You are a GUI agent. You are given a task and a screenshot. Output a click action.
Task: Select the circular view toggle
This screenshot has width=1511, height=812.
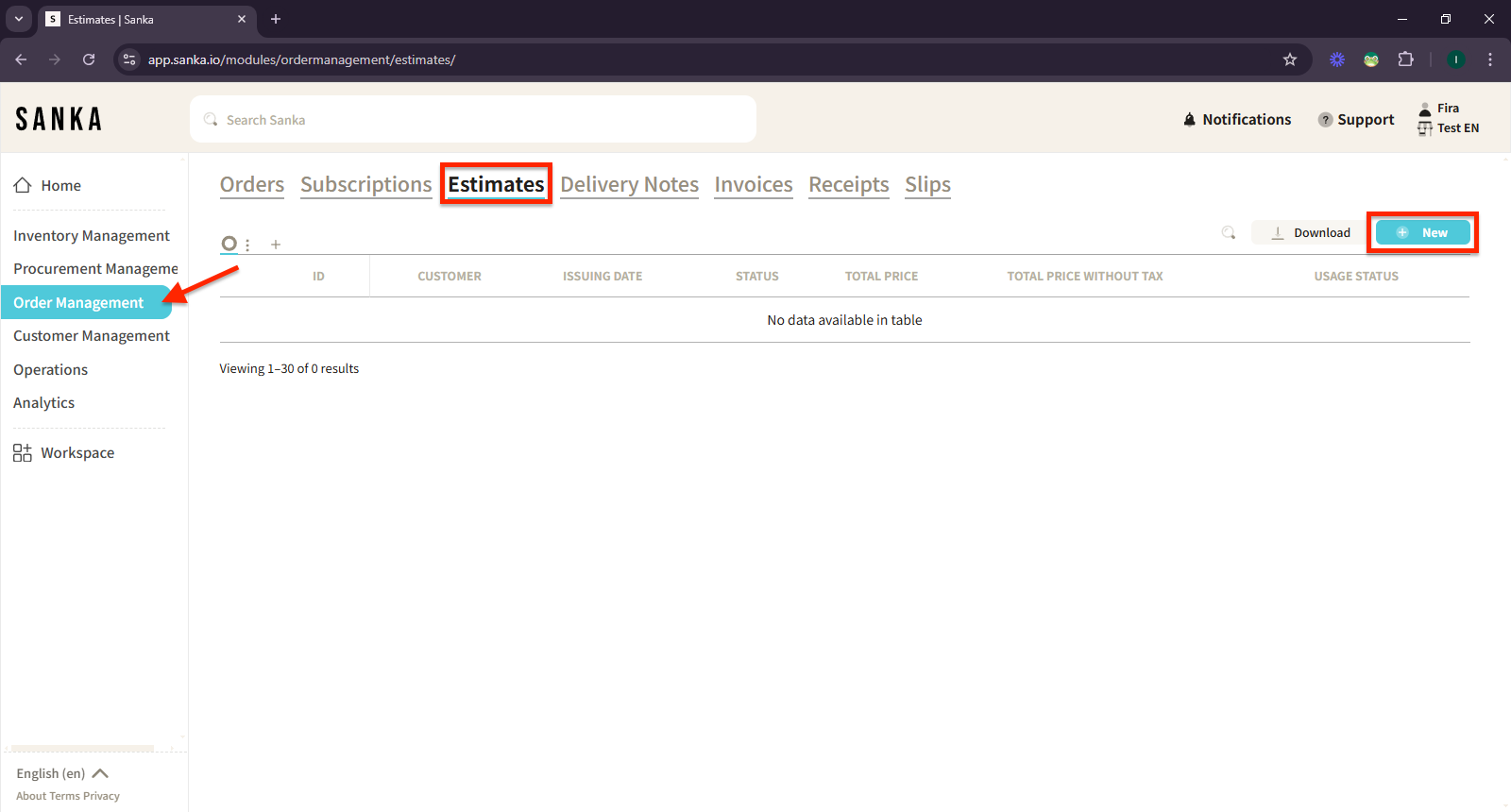(x=229, y=244)
